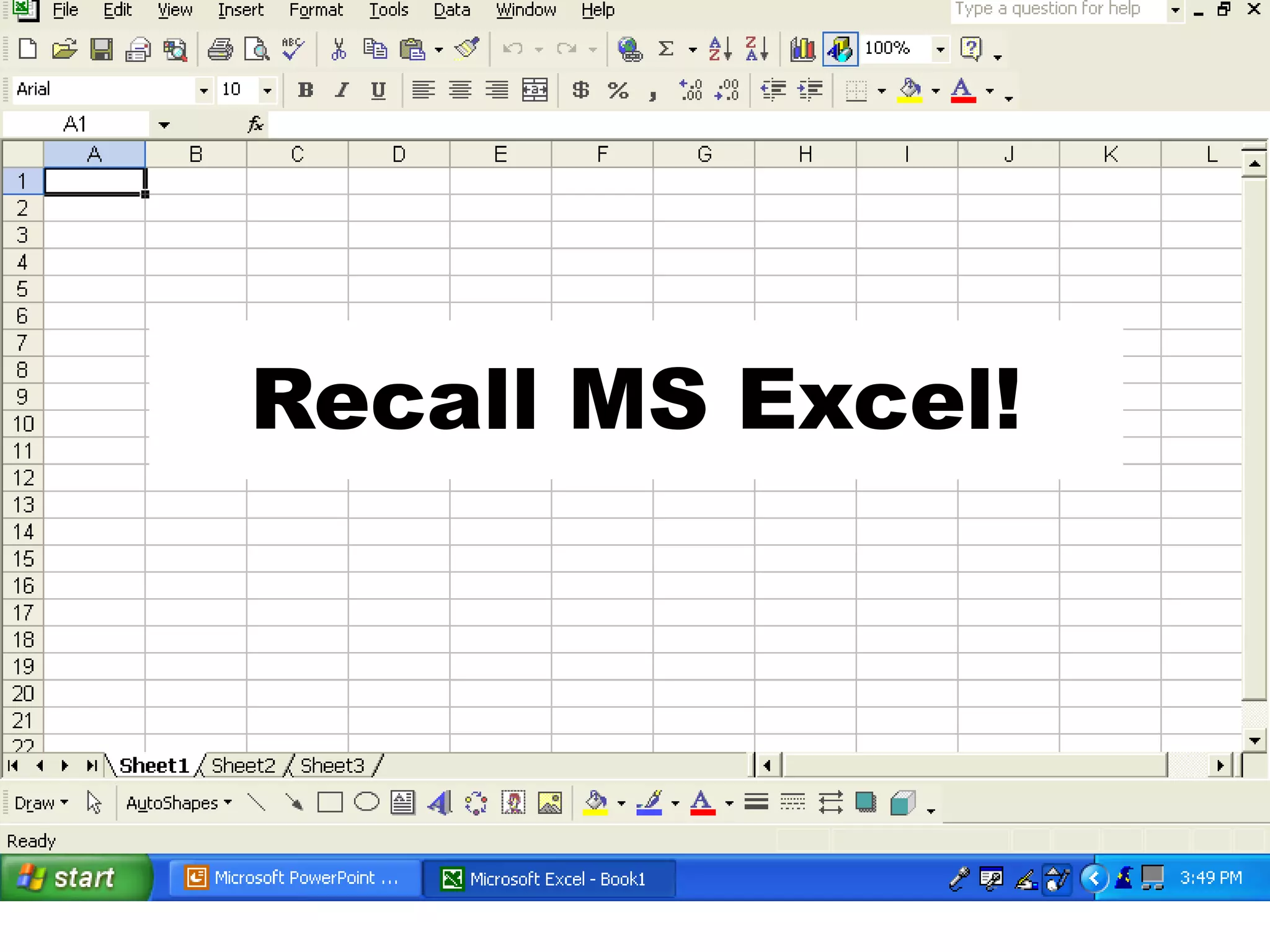Screen dimensions: 1270x952
Task: Open the Draw menu dropdown
Action: click(41, 803)
